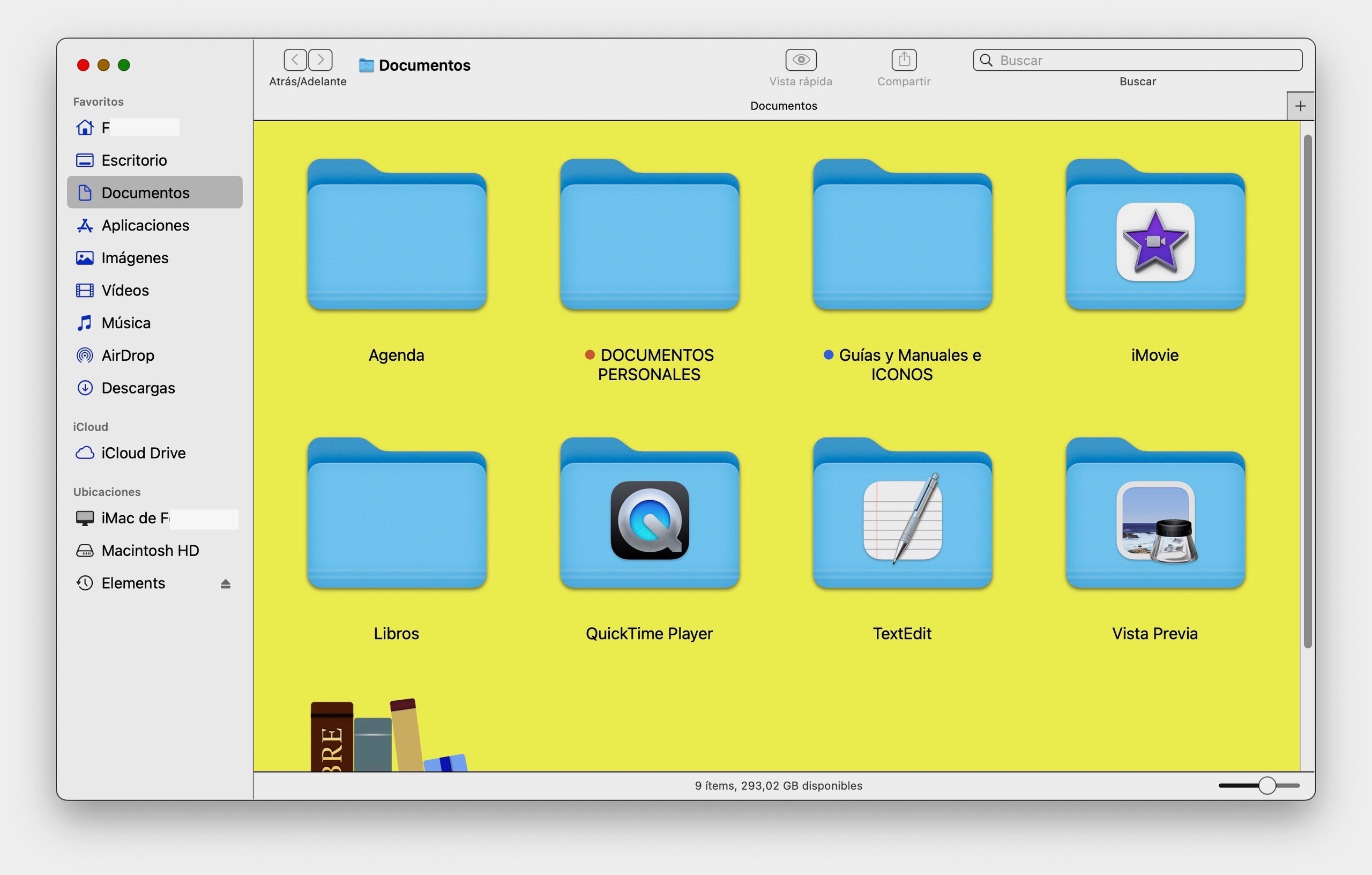Image resolution: width=1372 pixels, height=875 pixels.
Task: Click the Back navigation arrow
Action: pyautogui.click(x=295, y=60)
